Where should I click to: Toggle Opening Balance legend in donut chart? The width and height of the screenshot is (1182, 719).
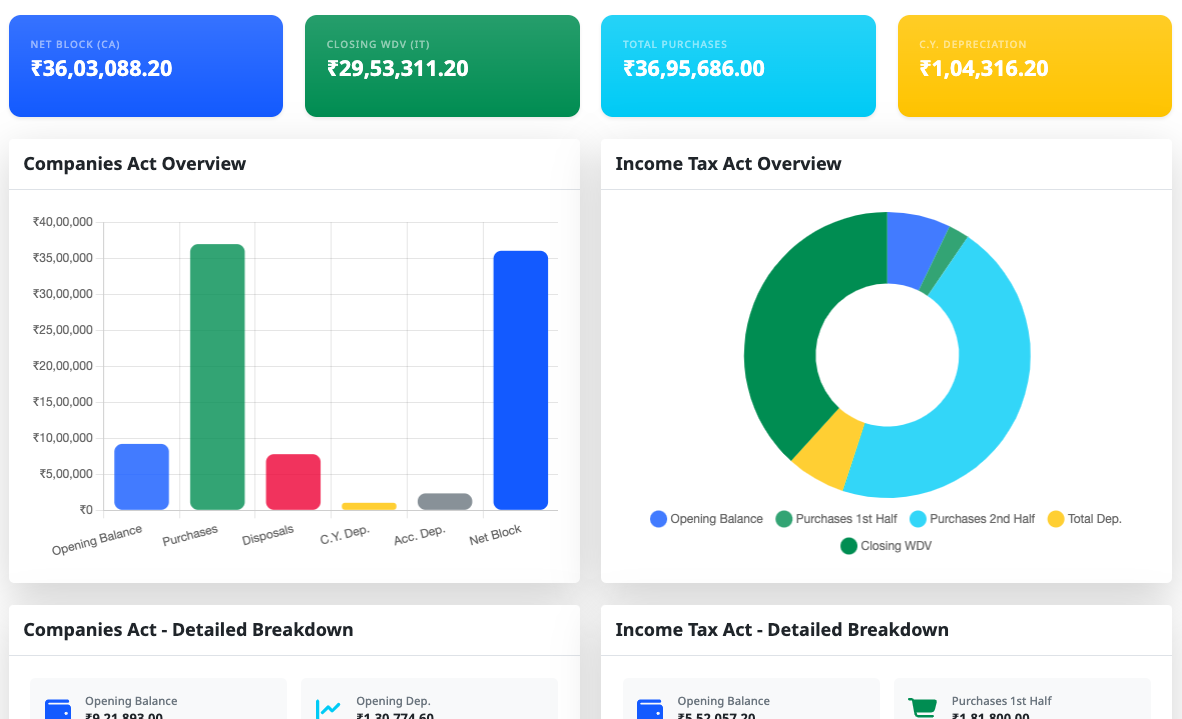pos(707,519)
